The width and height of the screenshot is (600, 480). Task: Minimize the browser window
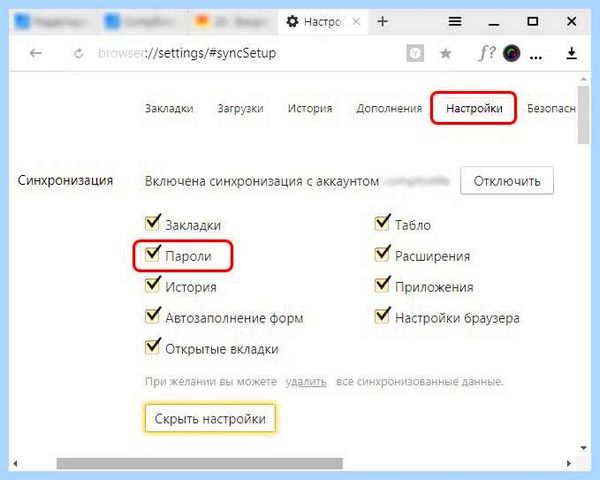coord(494,25)
